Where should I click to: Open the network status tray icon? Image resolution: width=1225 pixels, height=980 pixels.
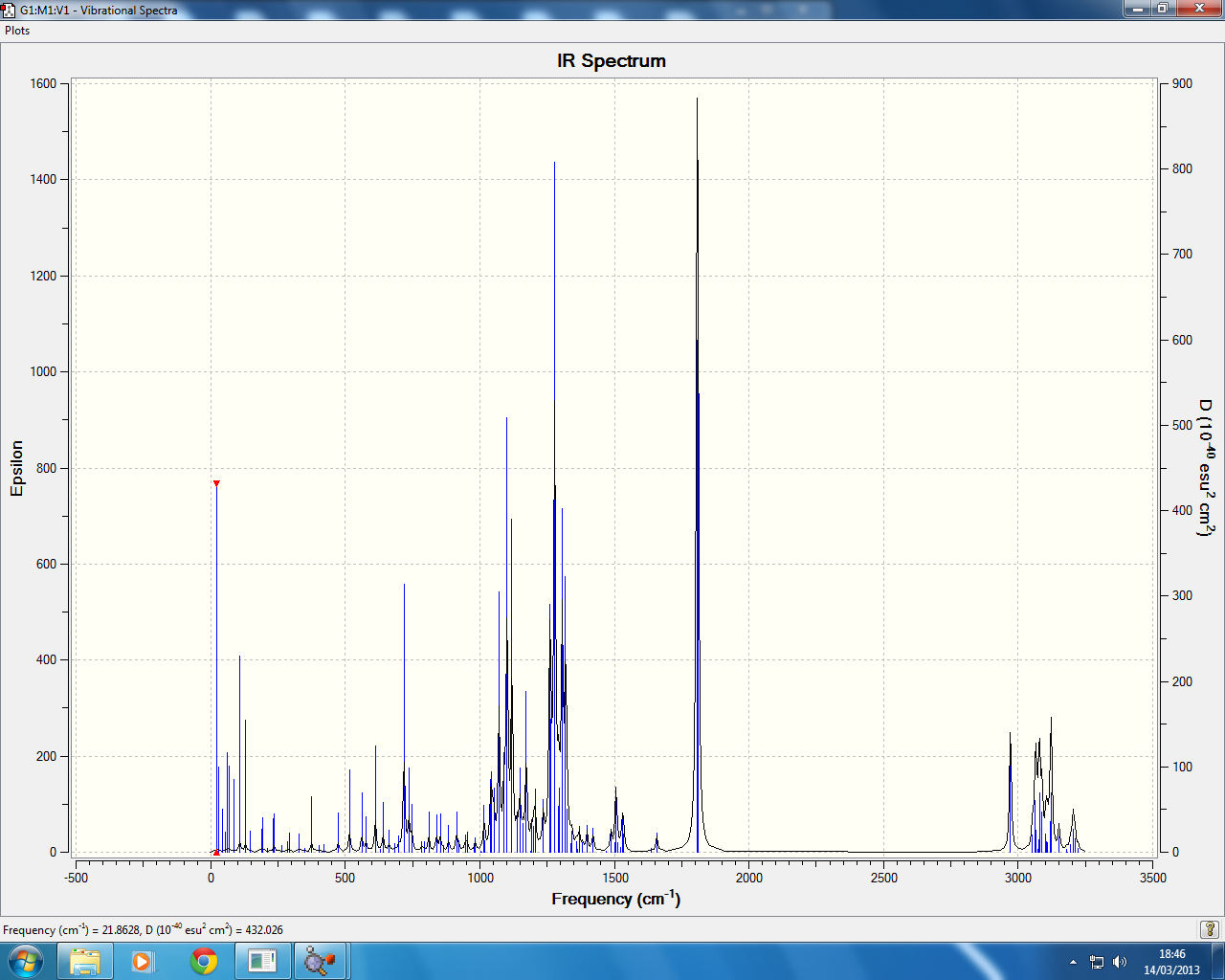(x=1097, y=962)
